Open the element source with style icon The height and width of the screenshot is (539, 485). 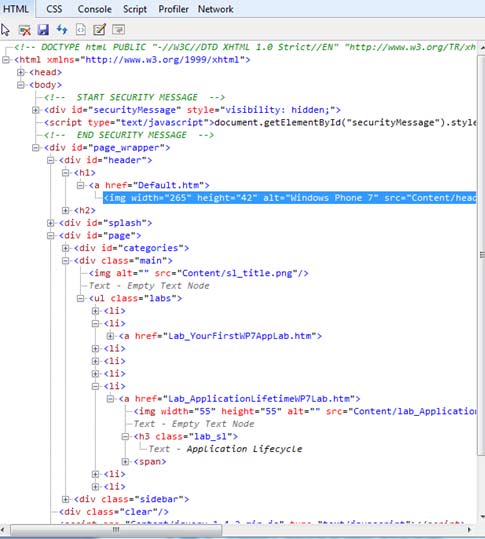(x=81, y=30)
